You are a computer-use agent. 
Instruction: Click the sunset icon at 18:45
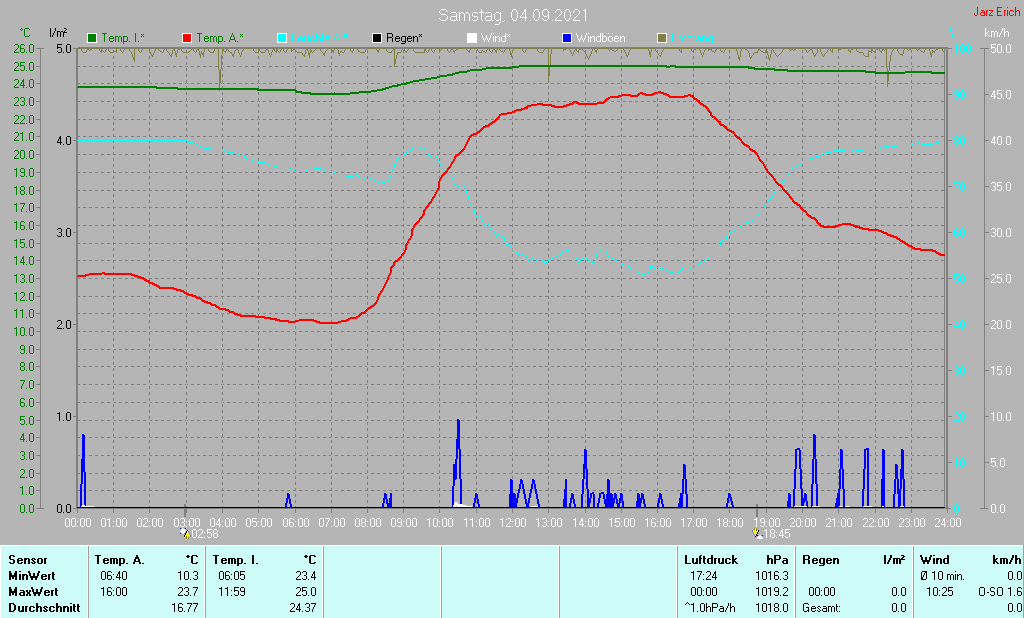click(x=757, y=533)
